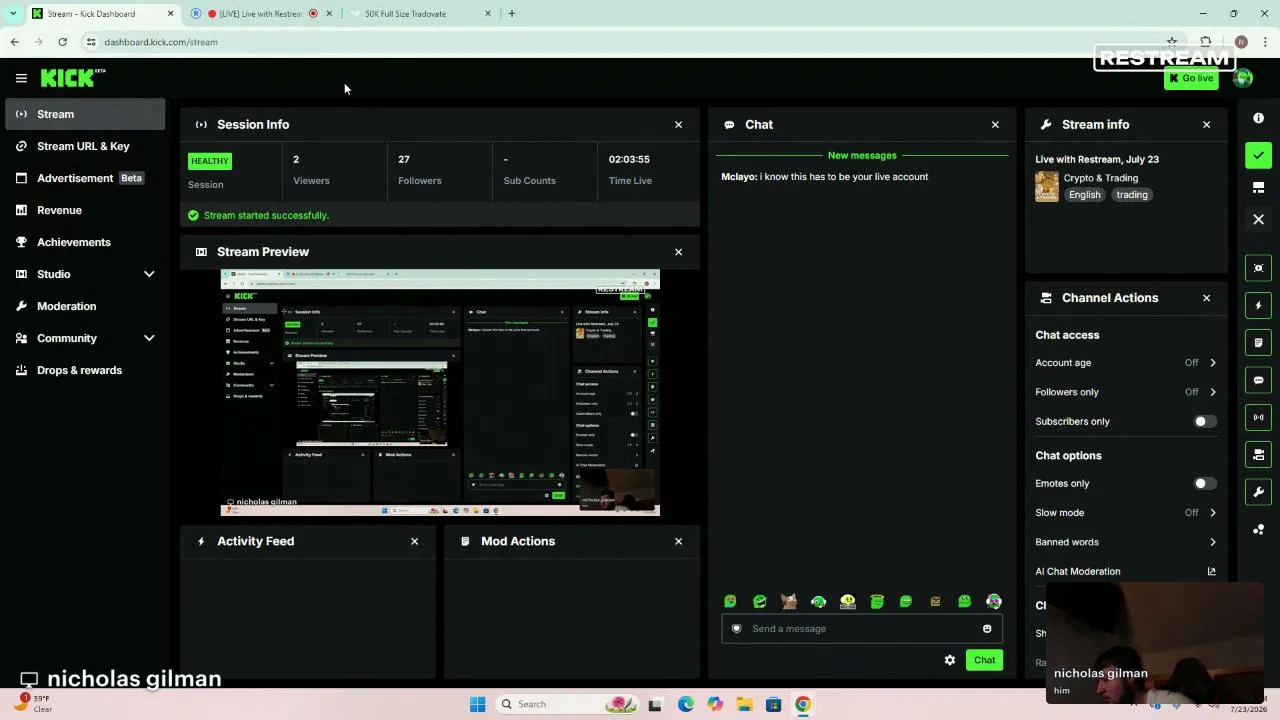Insert the yellow smiley emote
Viewport: 1280px width, 720px height.
[848, 602]
